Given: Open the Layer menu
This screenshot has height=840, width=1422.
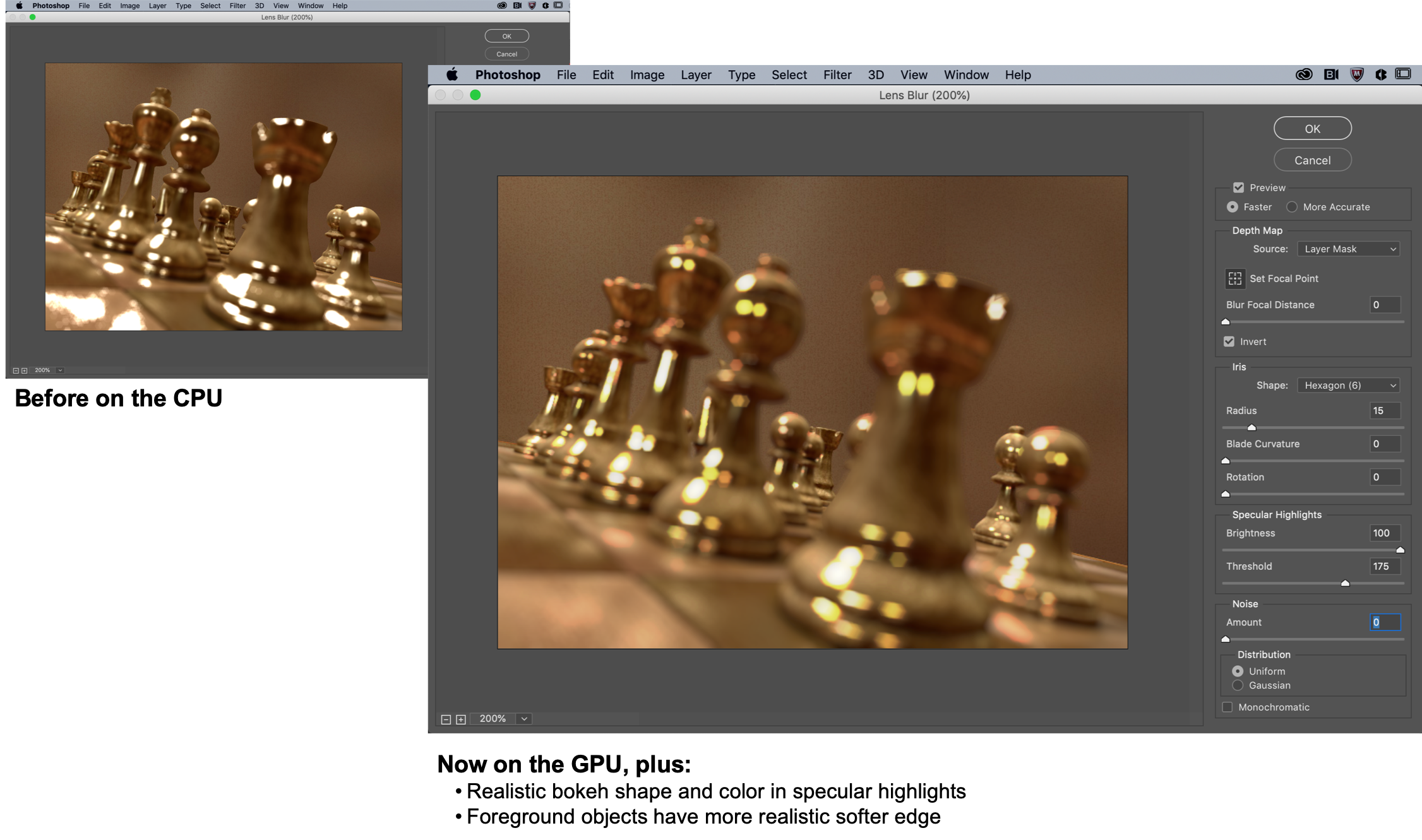Looking at the screenshot, I should (695, 75).
